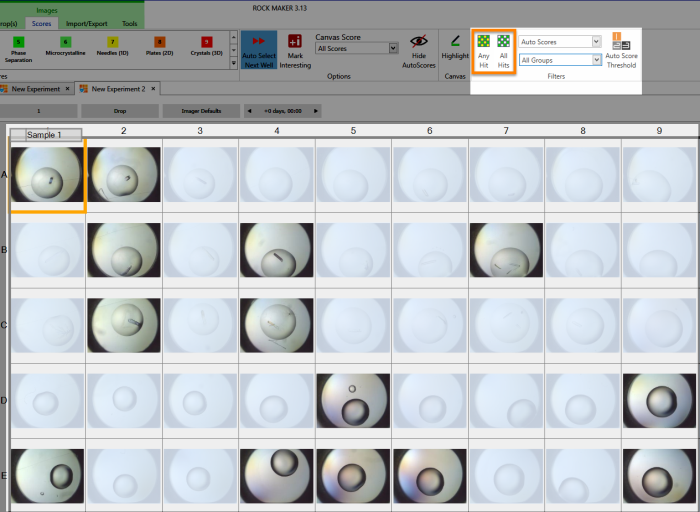Click Mark Interesting icon
Image resolution: width=700 pixels, height=512 pixels.
pos(295,42)
